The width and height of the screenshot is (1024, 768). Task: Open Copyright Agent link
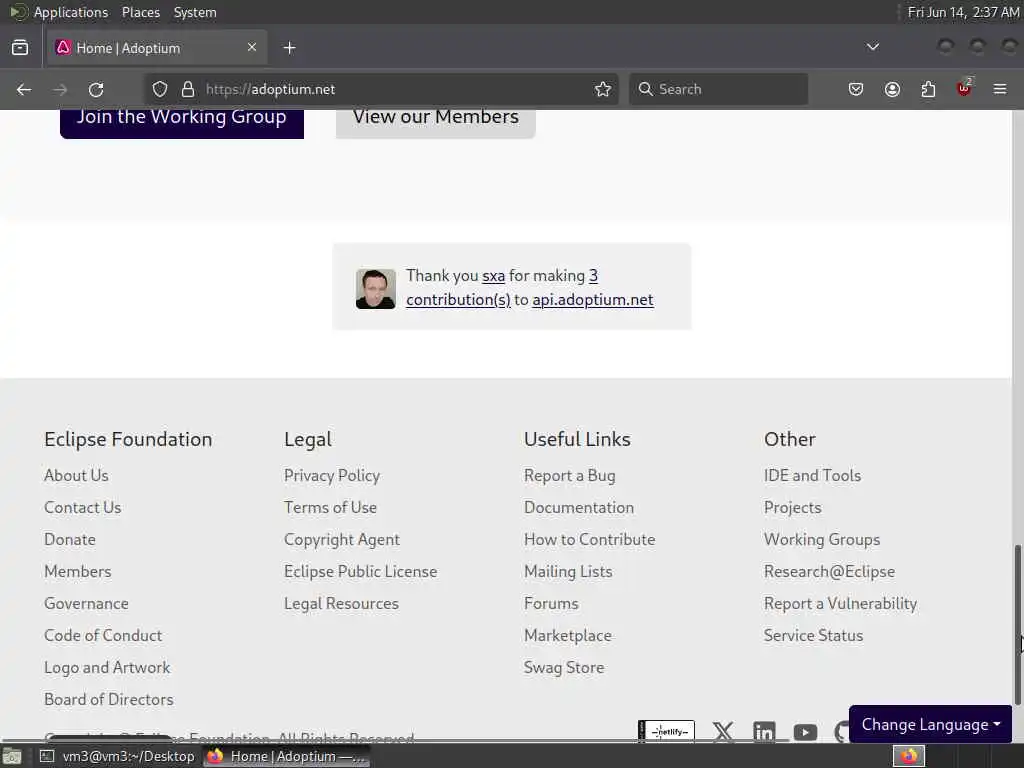click(342, 539)
